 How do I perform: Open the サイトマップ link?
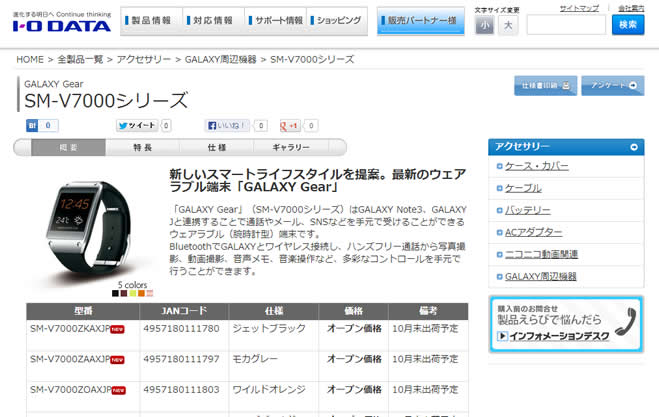(x=579, y=8)
